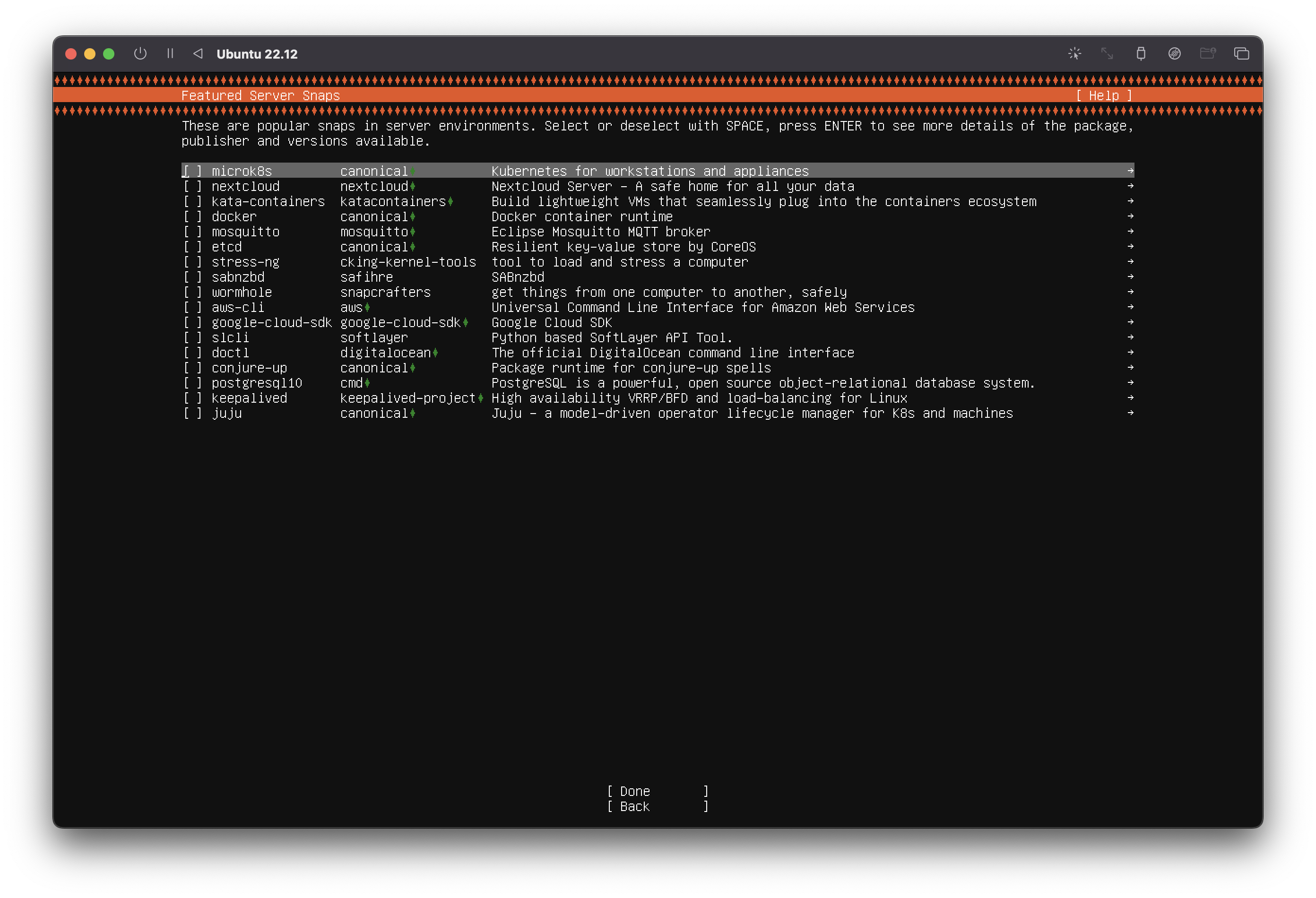Open the disc drive image icon

(1175, 54)
